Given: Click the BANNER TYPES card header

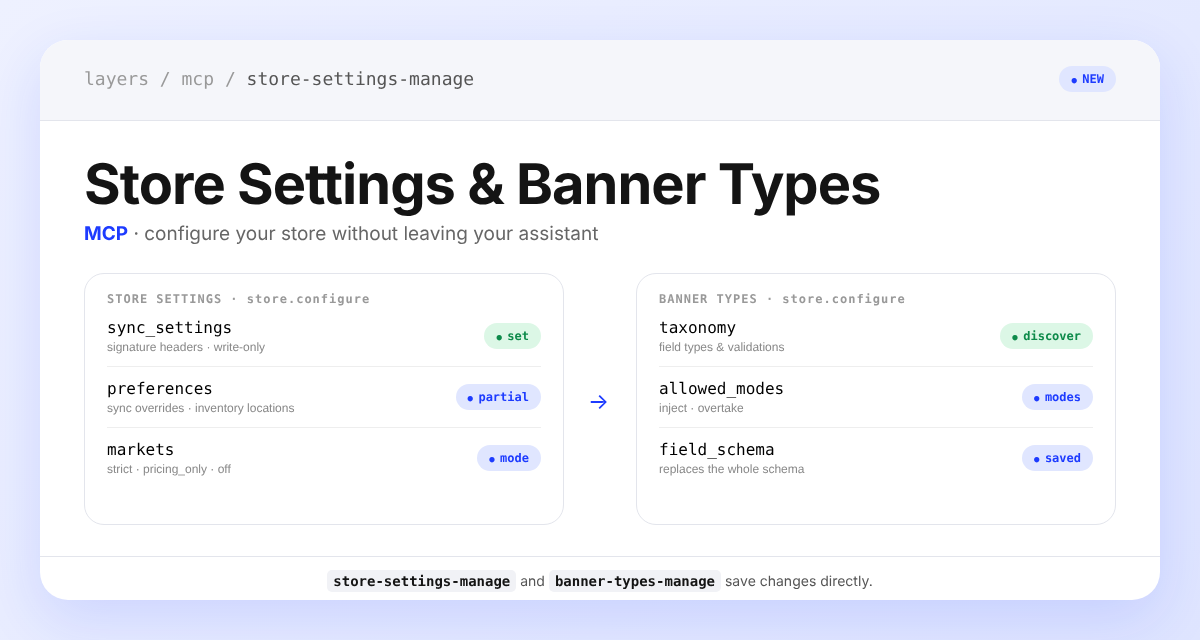Looking at the screenshot, I should pyautogui.click(x=782, y=299).
